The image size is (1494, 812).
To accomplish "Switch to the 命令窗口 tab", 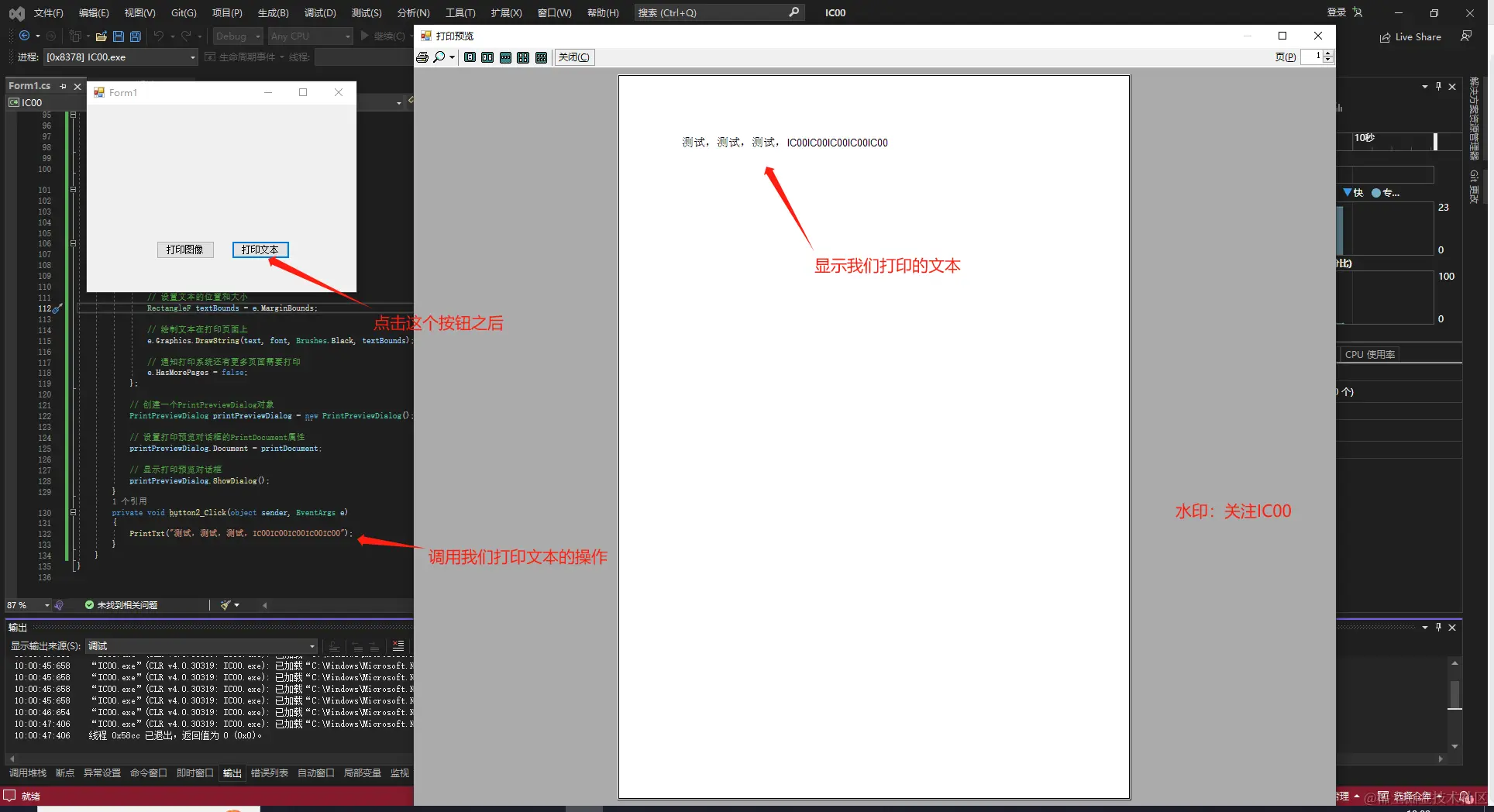I will (x=149, y=773).
